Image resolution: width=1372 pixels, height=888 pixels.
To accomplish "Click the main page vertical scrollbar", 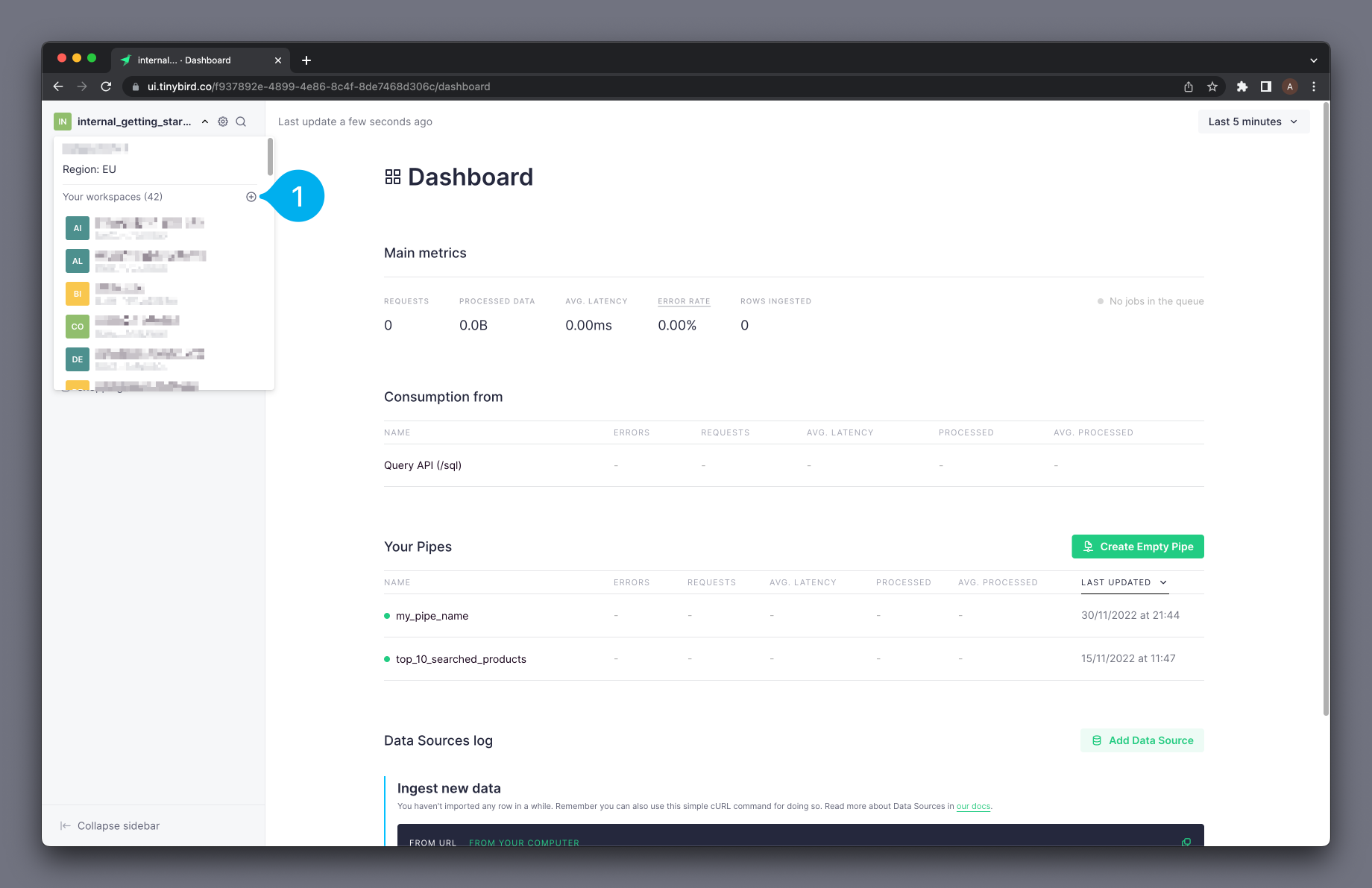I will (x=1326, y=409).
